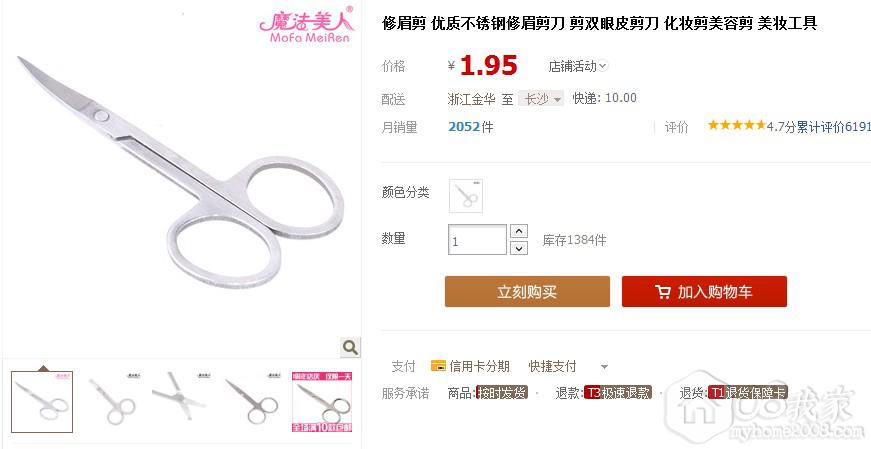Click the credit card installment icon
The height and width of the screenshot is (449, 871).
pyautogui.click(x=438, y=366)
